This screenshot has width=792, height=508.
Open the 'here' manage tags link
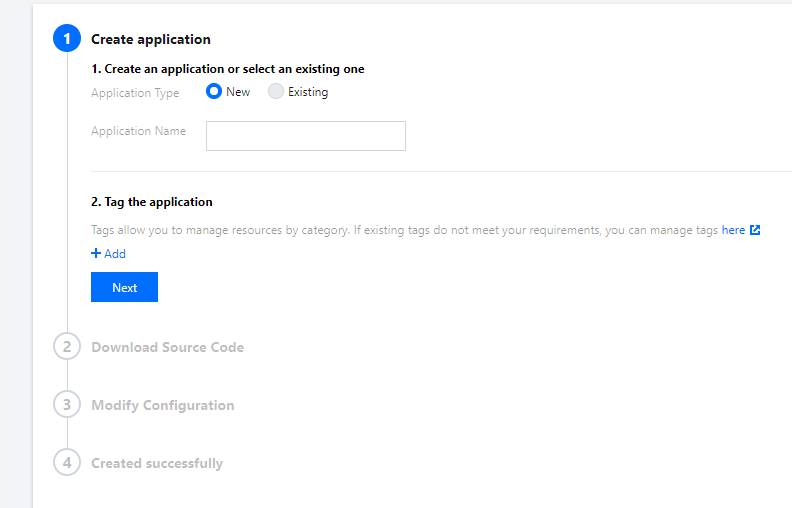[733, 230]
